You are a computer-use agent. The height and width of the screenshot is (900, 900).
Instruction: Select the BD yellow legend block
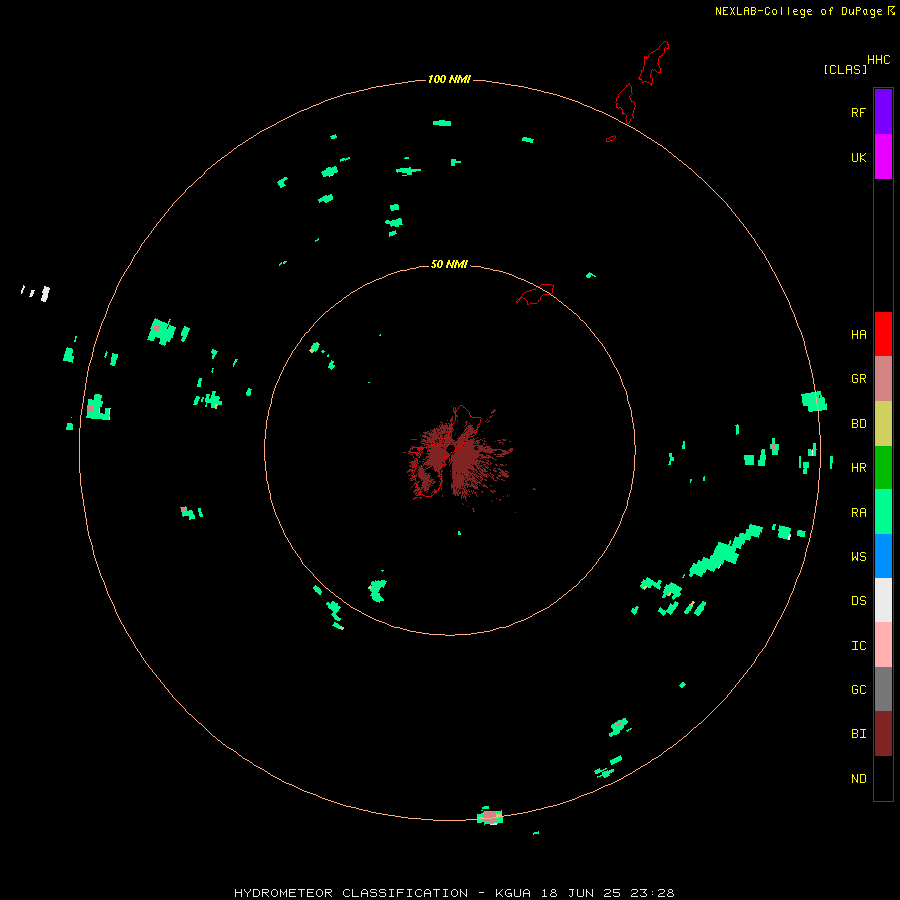tap(883, 423)
